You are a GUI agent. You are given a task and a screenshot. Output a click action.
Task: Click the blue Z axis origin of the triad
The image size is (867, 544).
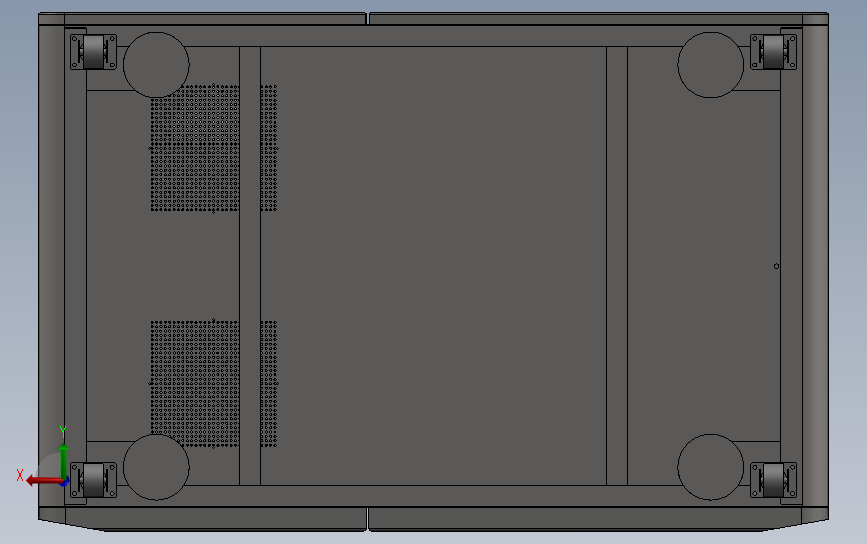(65, 482)
